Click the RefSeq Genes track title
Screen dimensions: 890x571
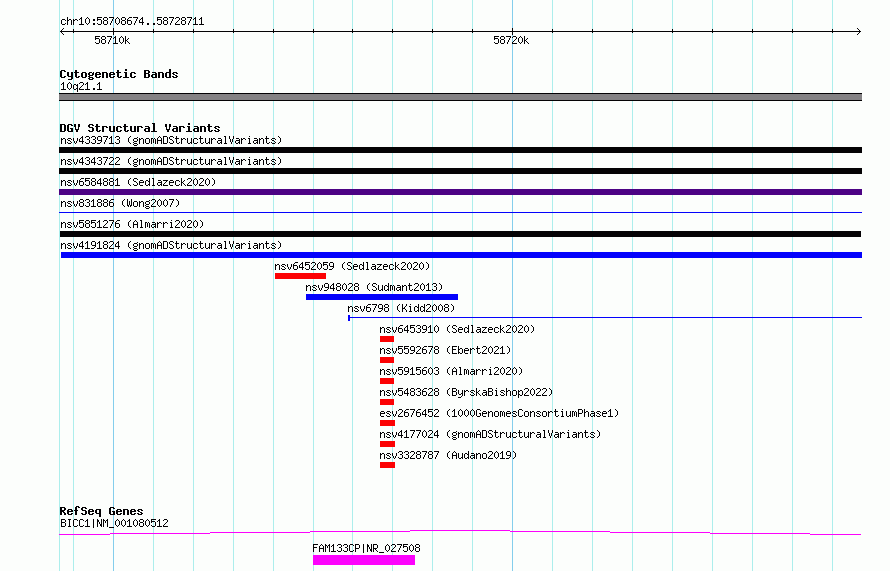(x=101, y=511)
